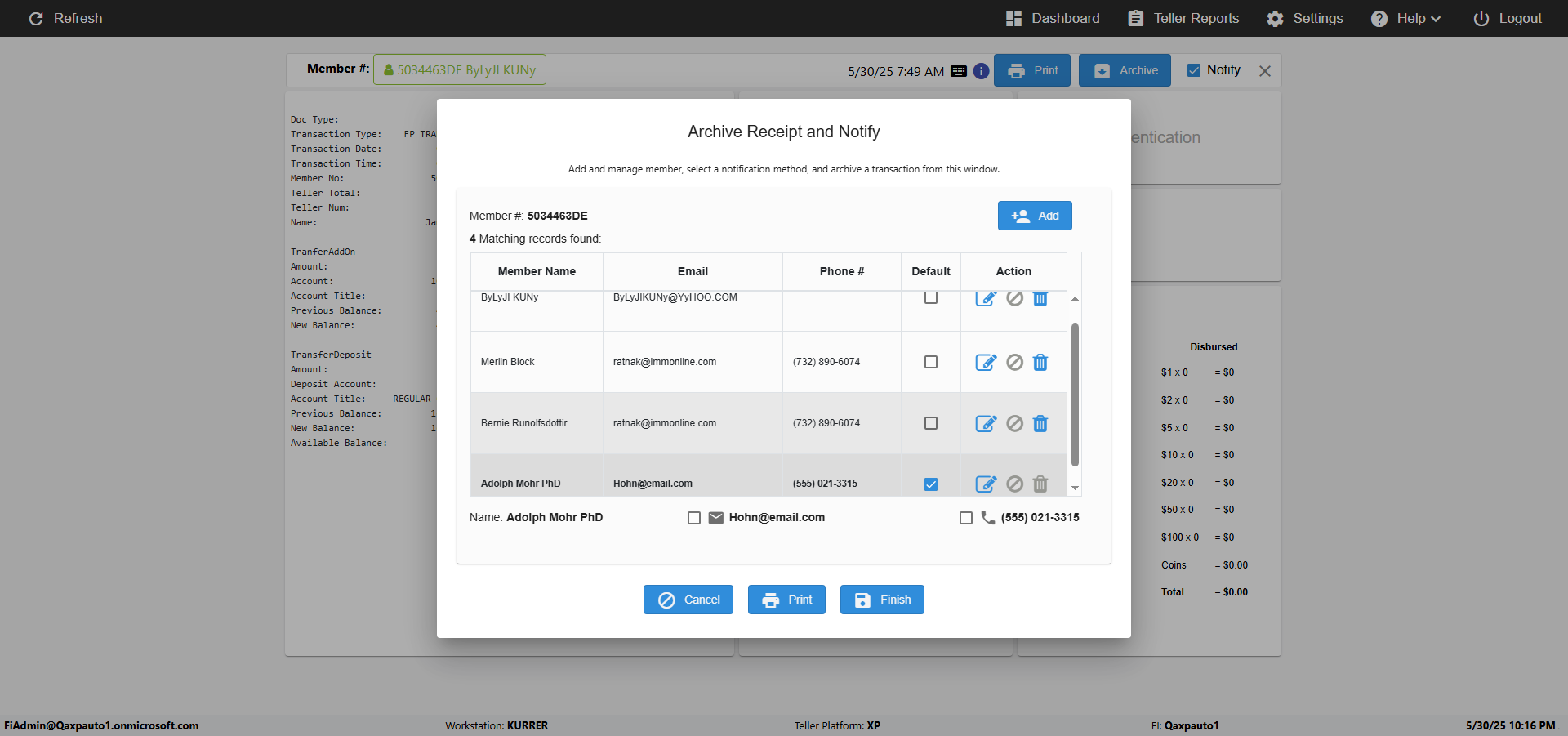Screen dimensions: 1568x736
Task: Click the Member Name column header
Action: pos(537,271)
